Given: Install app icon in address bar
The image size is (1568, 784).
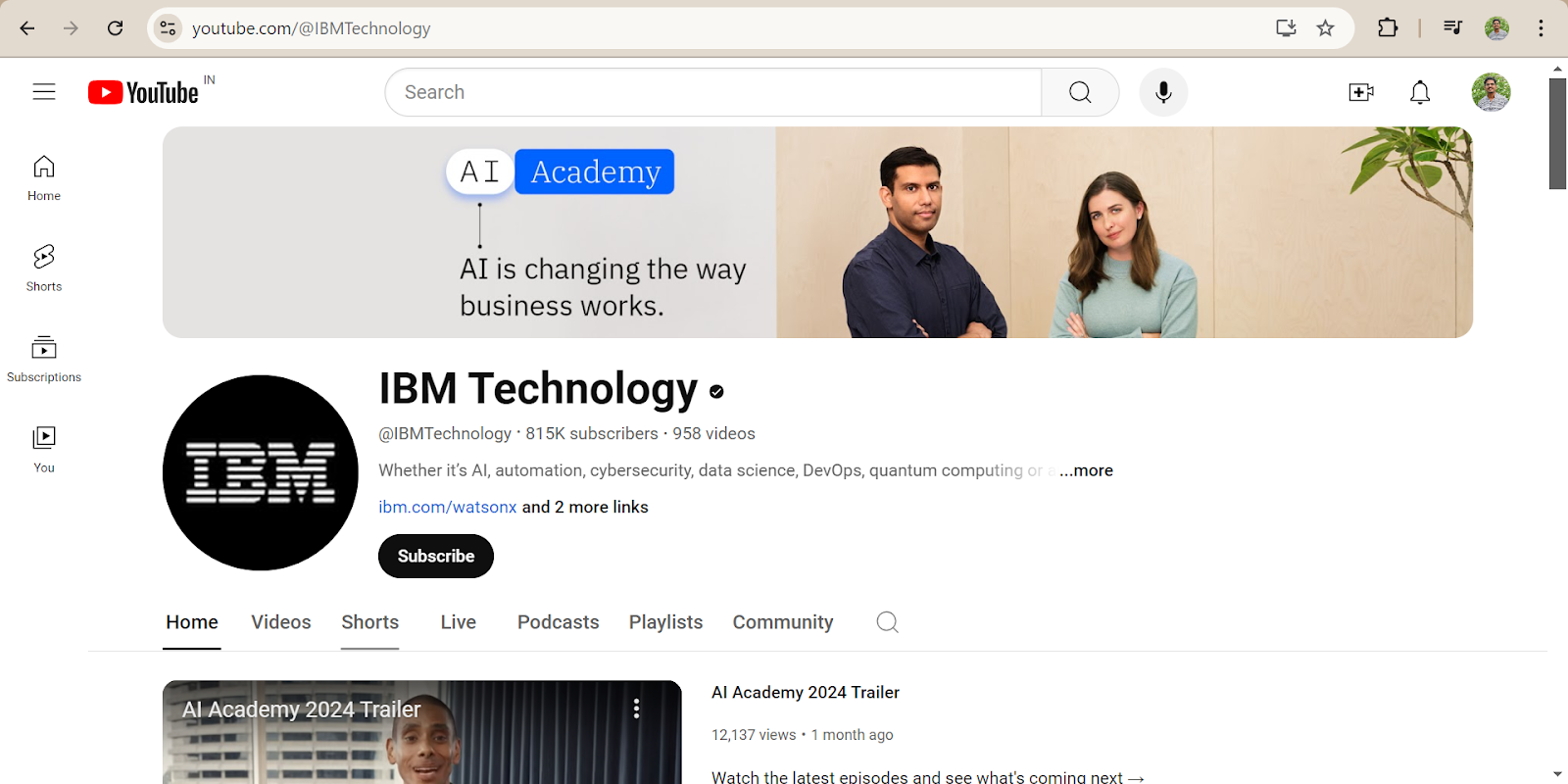Looking at the screenshot, I should tap(1286, 28).
